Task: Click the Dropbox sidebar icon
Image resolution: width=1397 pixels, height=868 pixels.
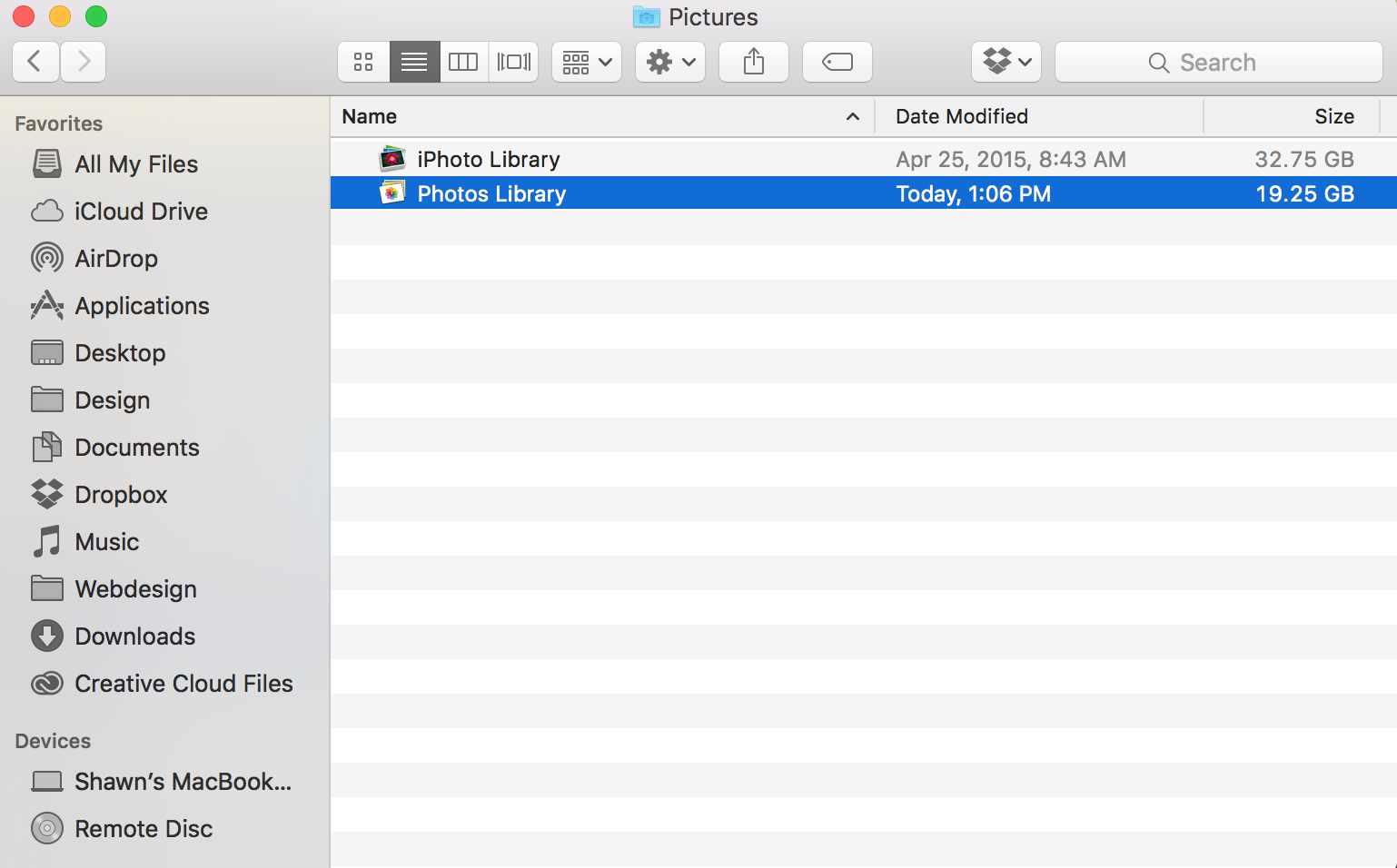Action: [x=47, y=495]
